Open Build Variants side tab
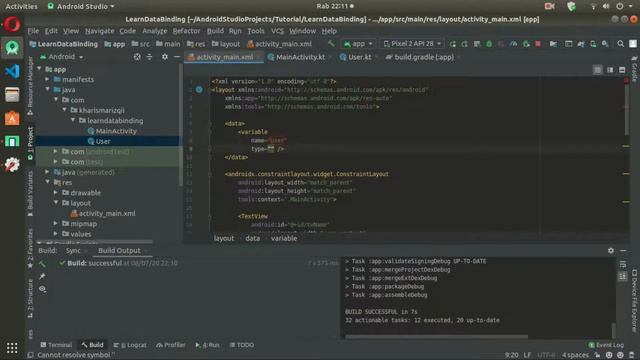 [30, 194]
